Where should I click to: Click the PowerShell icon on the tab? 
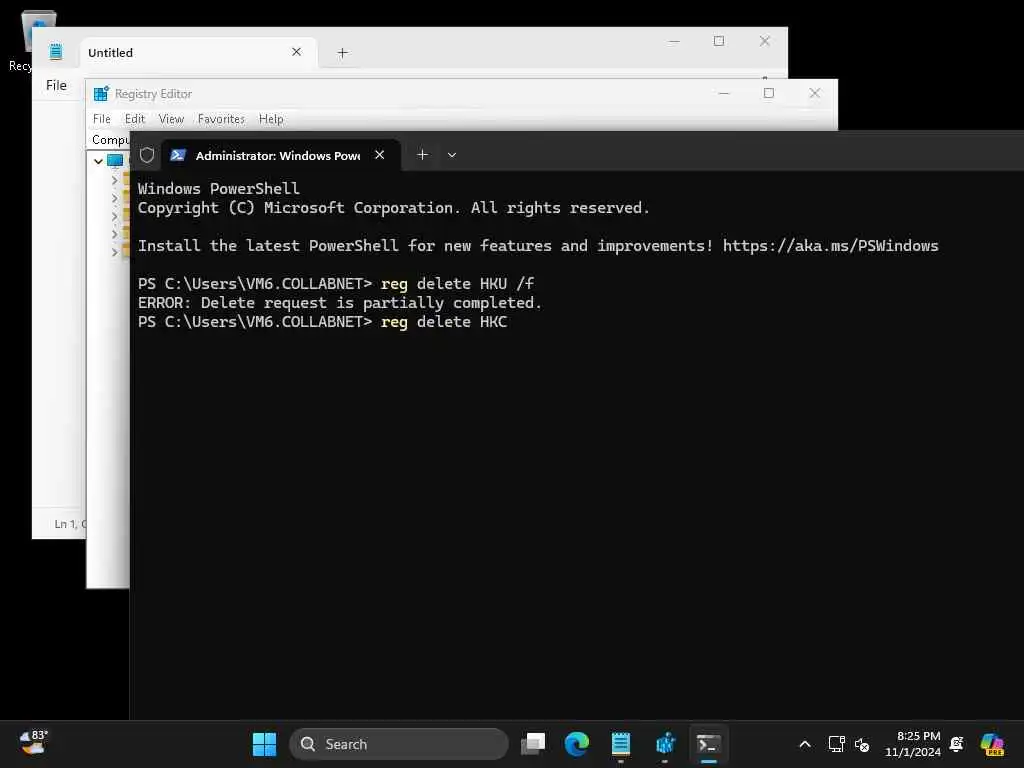coord(178,155)
